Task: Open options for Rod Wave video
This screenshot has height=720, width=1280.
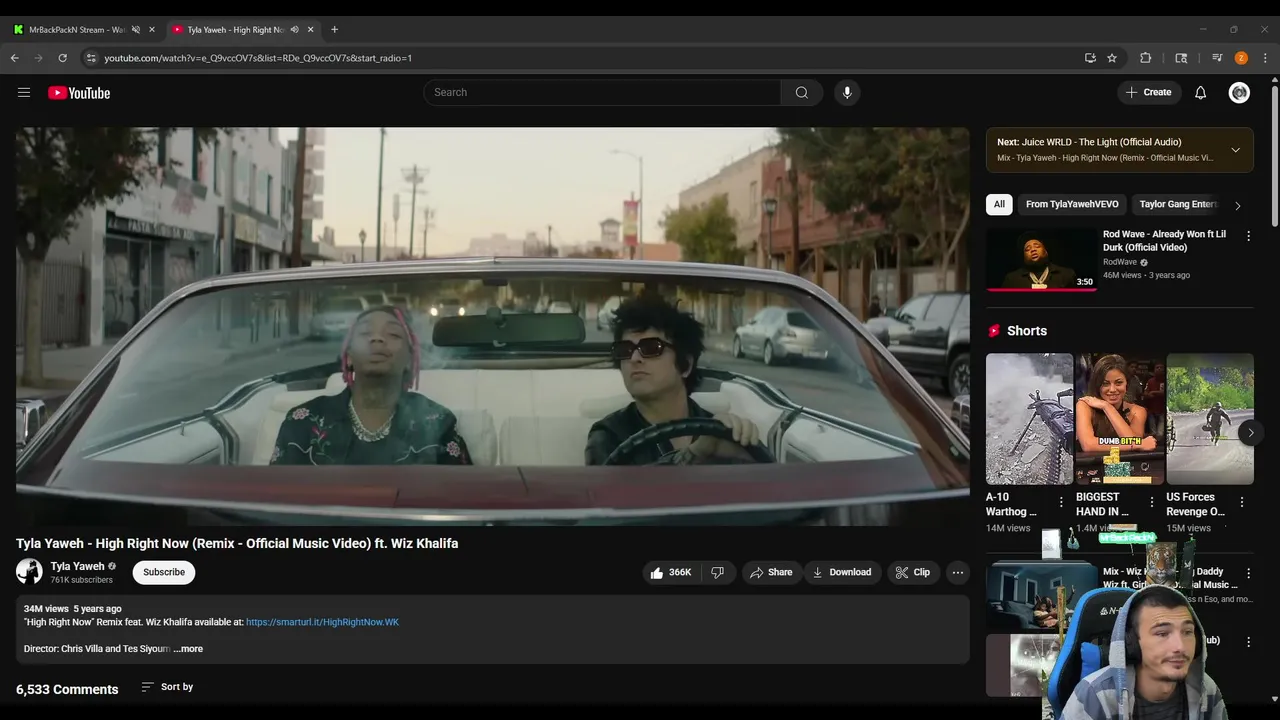Action: [1248, 236]
